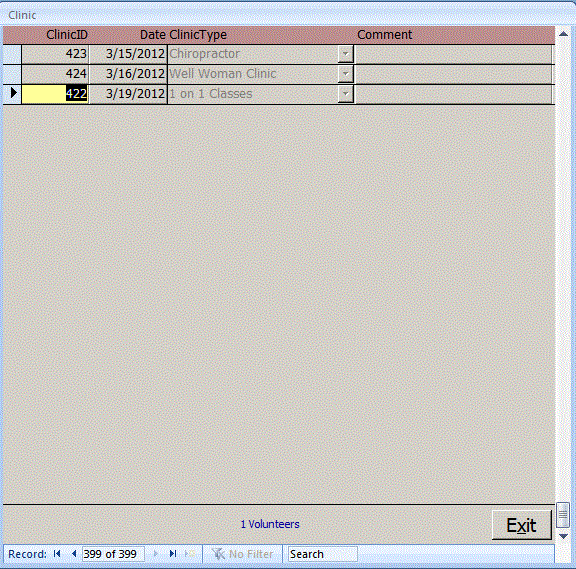Select row selector for ClinicID 423
Viewport: 576px width, 569px height.
pyautogui.click(x=12, y=54)
